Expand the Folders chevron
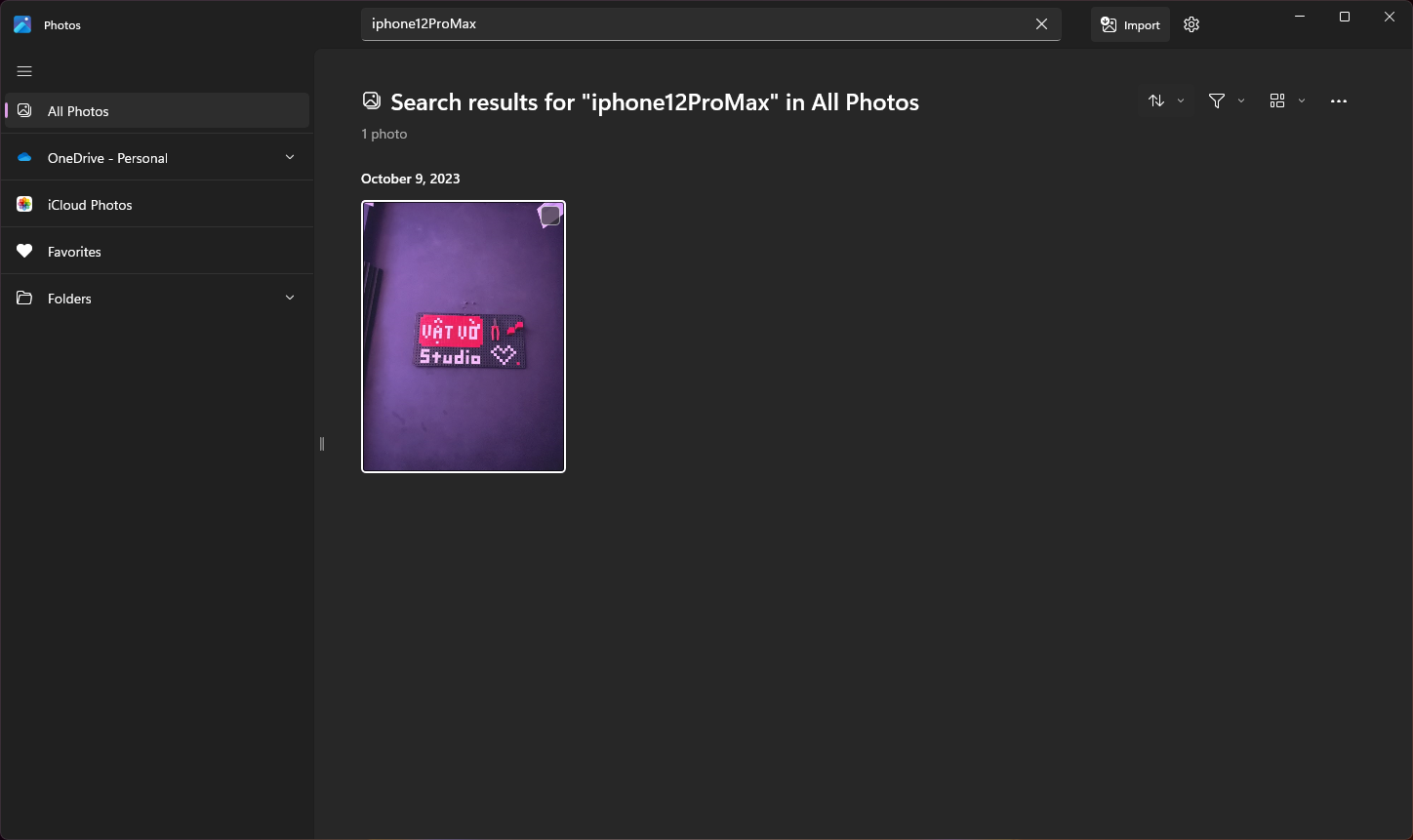 click(x=290, y=298)
